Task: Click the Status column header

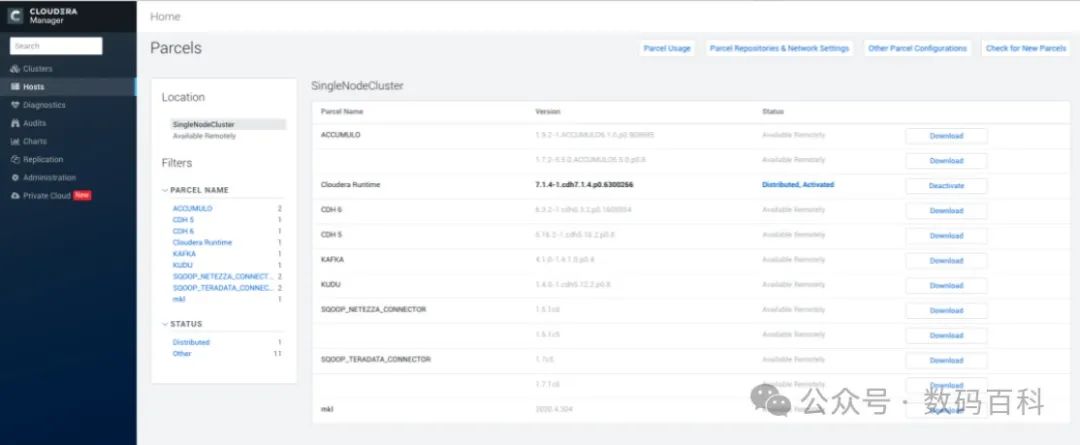Action: pos(773,112)
